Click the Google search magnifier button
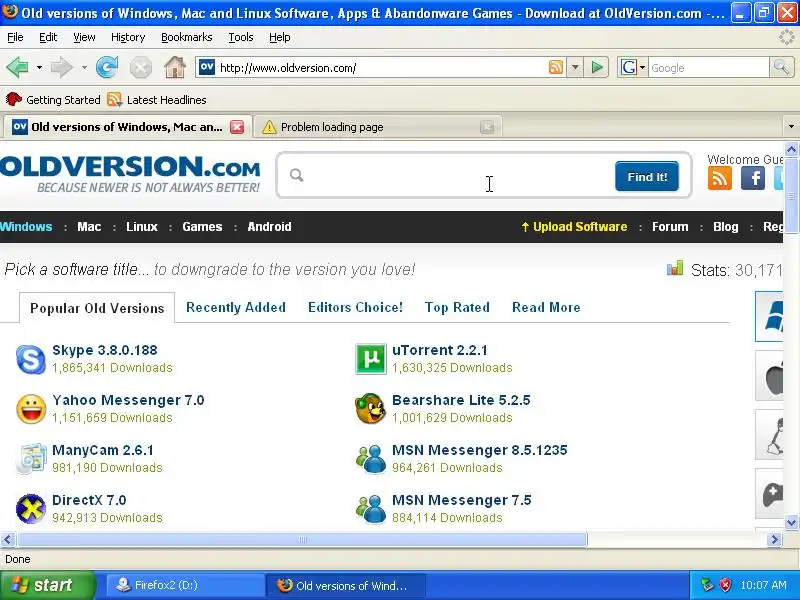The height and width of the screenshot is (600, 800). coord(781,67)
